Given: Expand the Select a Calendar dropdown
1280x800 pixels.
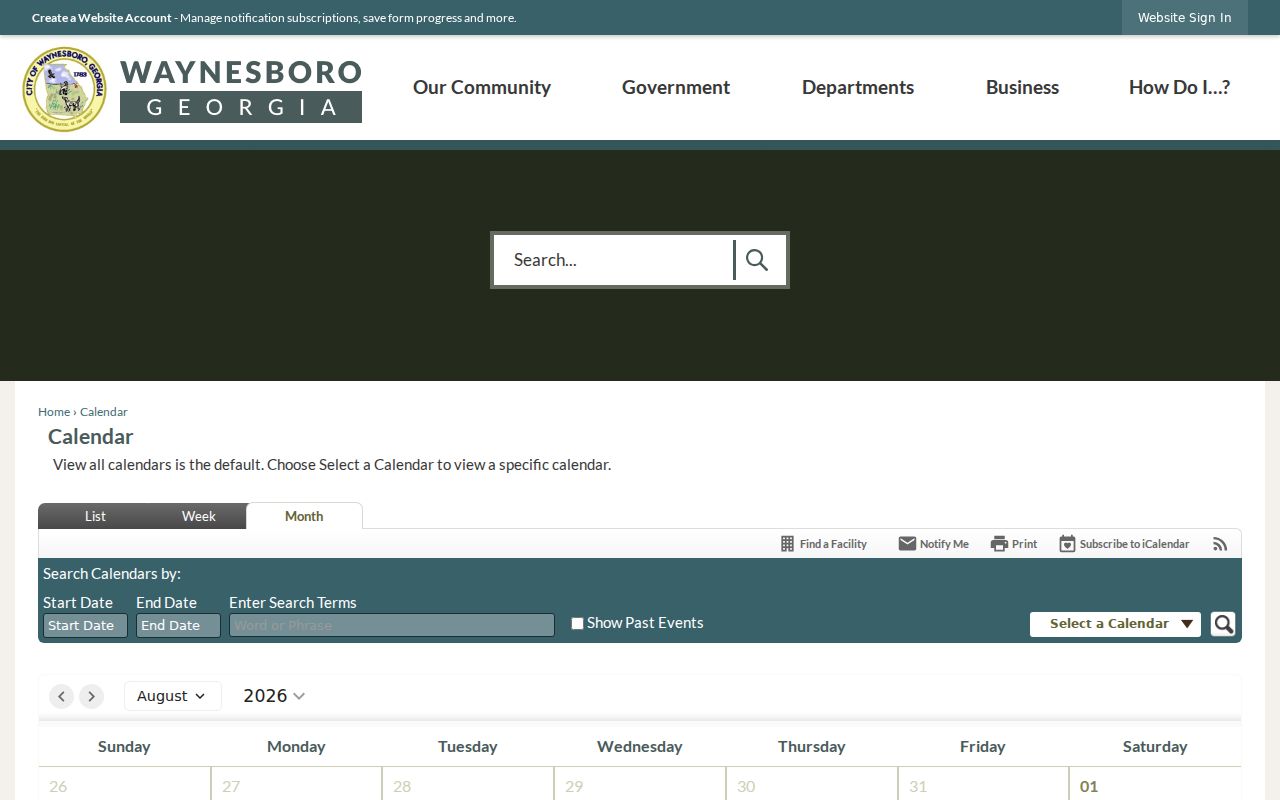Looking at the screenshot, I should pyautogui.click(x=1115, y=624).
